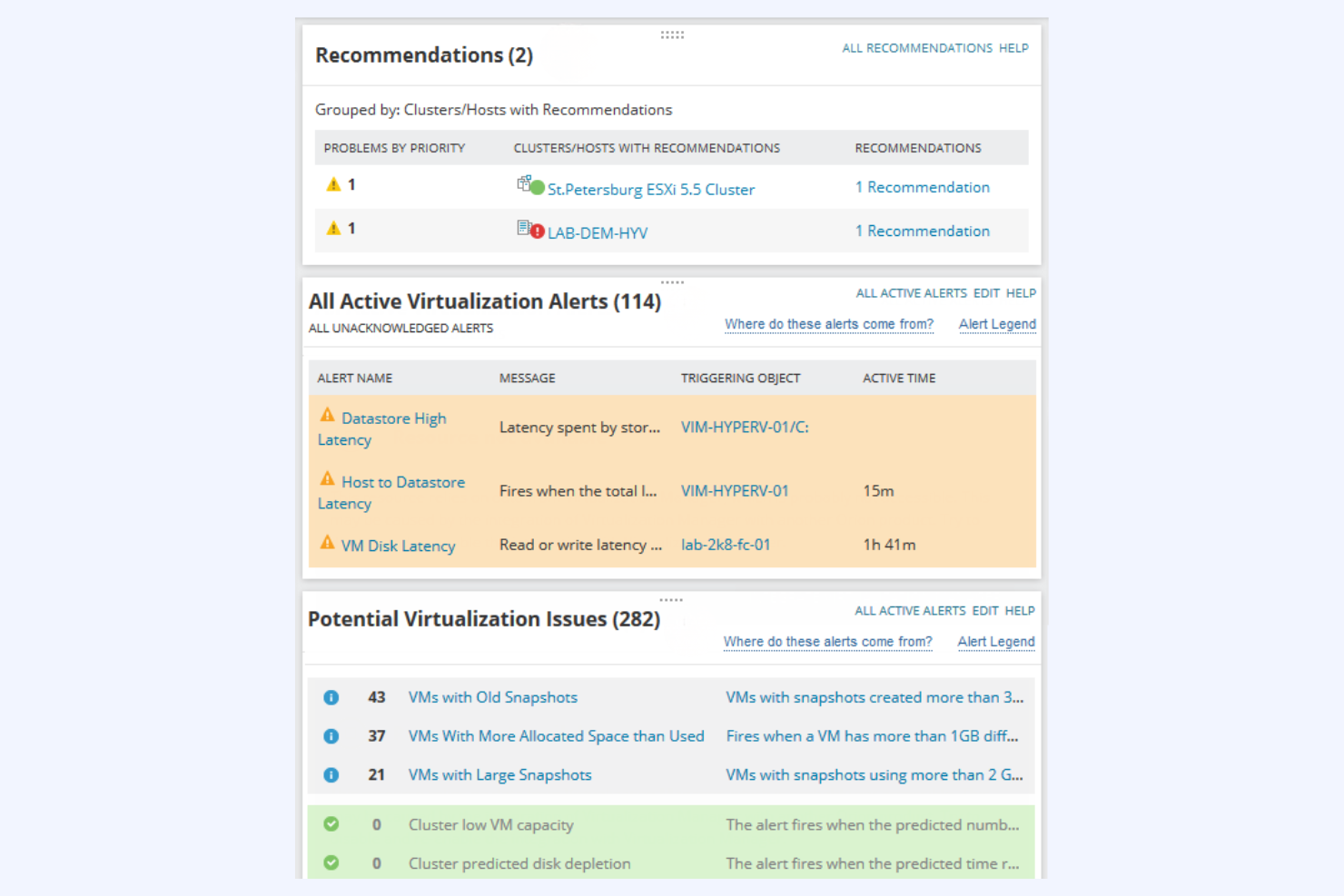The image size is (1344, 896).
Task: Open "Where do these alerts come from?"
Action: coord(828,324)
